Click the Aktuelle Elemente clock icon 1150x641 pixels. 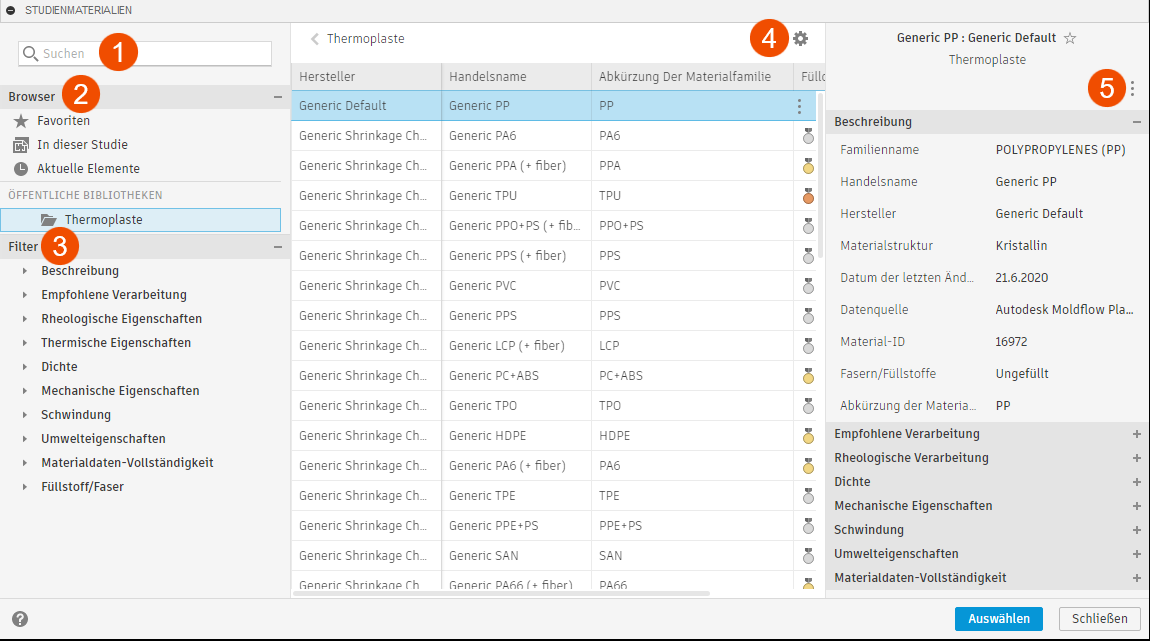[x=21, y=169]
